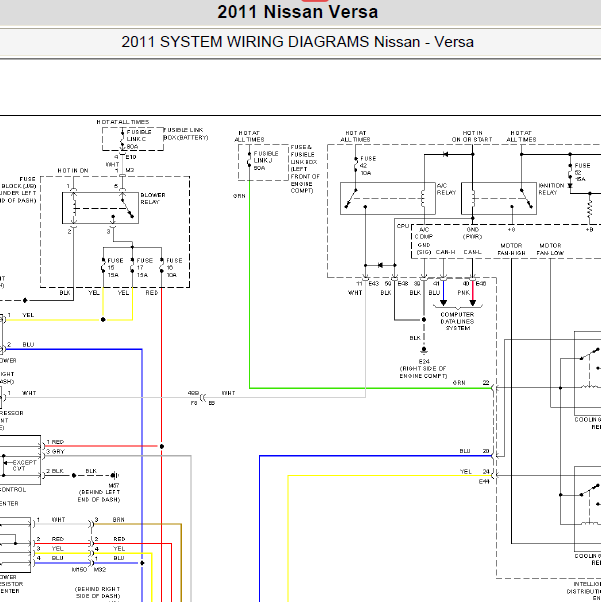The height and width of the screenshot is (602, 601).
Task: Click 'FUSE & FUSIBLE LINK BOX' location text
Action: (x=305, y=169)
